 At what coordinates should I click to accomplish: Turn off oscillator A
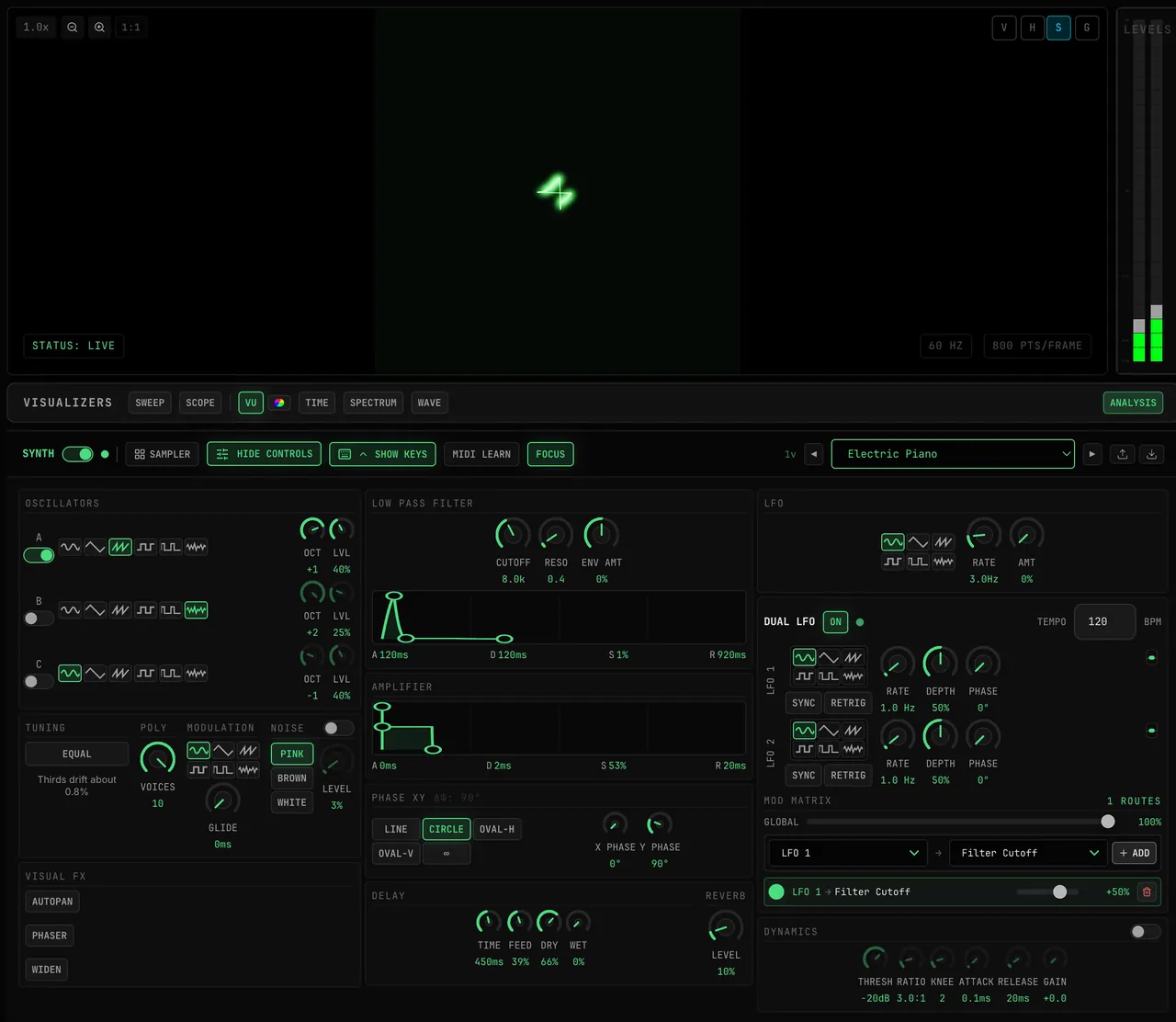[x=39, y=555]
